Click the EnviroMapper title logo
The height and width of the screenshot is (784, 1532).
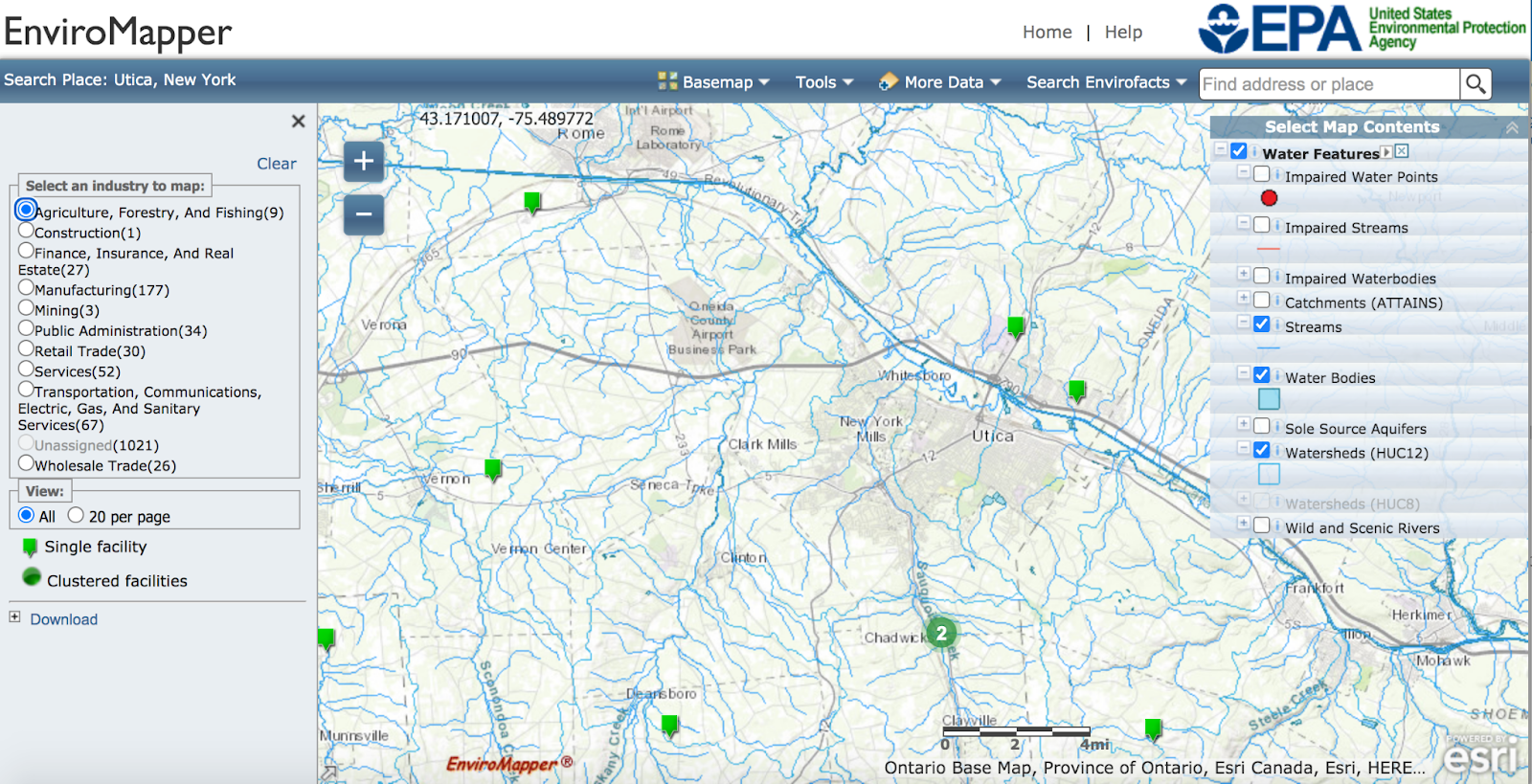(118, 32)
